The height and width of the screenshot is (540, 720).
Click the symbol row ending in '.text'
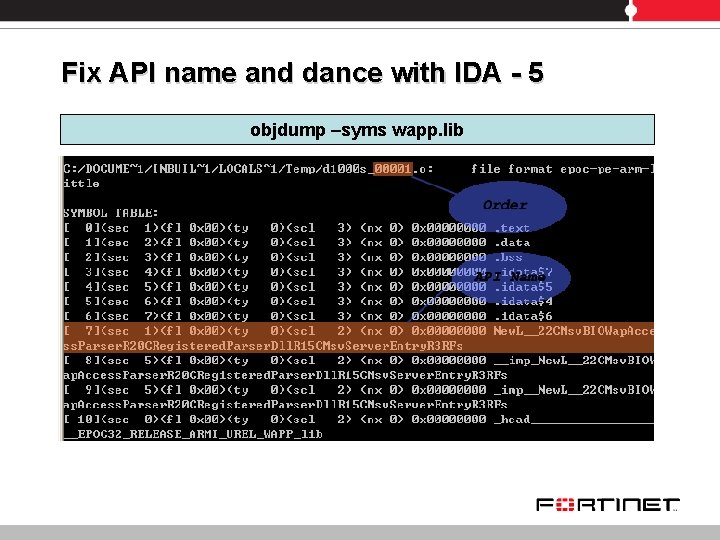297,228
